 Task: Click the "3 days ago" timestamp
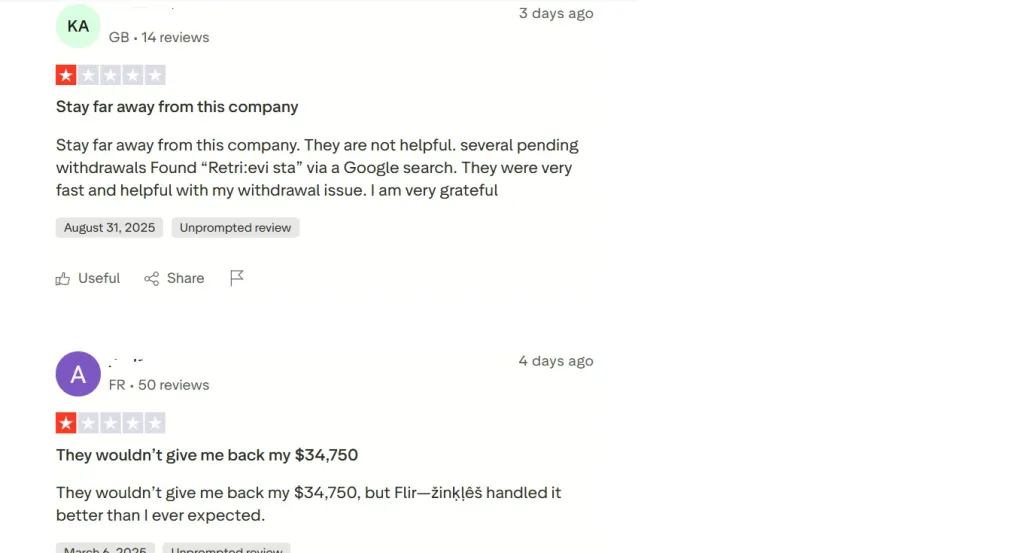(555, 13)
